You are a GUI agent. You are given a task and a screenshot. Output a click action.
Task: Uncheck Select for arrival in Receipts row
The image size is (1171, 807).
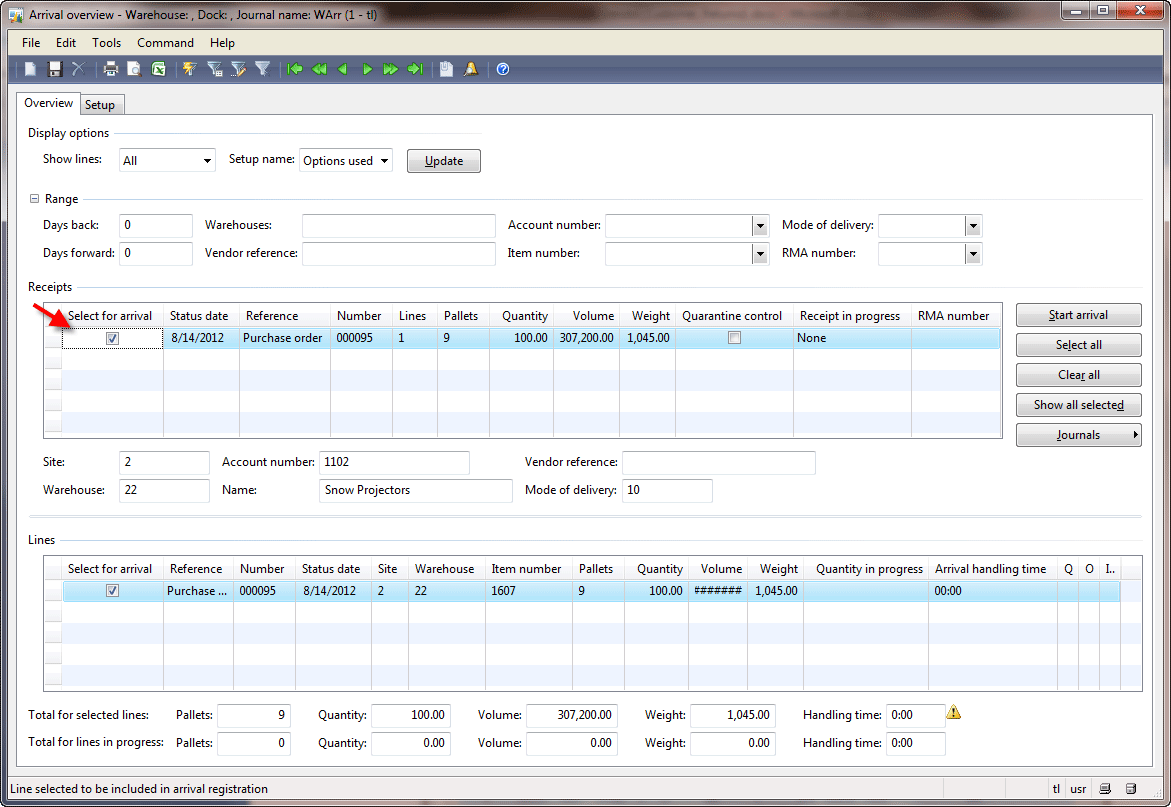pos(112,338)
